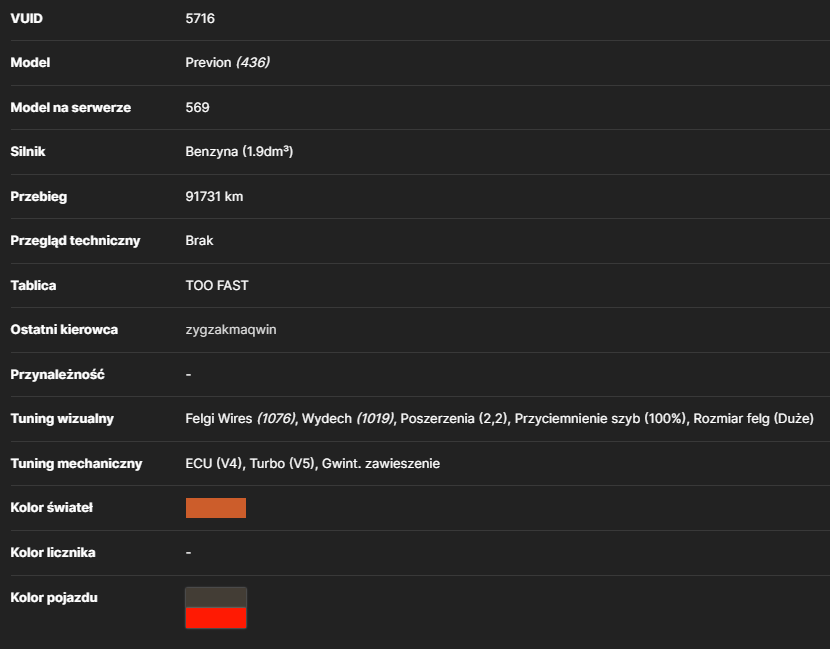
Task: Click the orange Kolor świateł swatch
Action: [x=215, y=508]
